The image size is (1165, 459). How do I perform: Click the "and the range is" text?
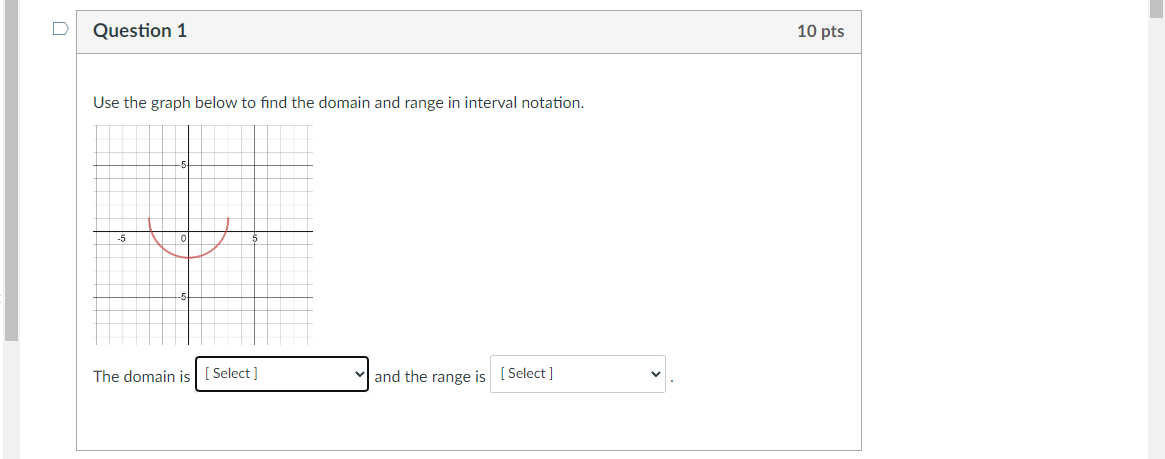[x=430, y=377]
